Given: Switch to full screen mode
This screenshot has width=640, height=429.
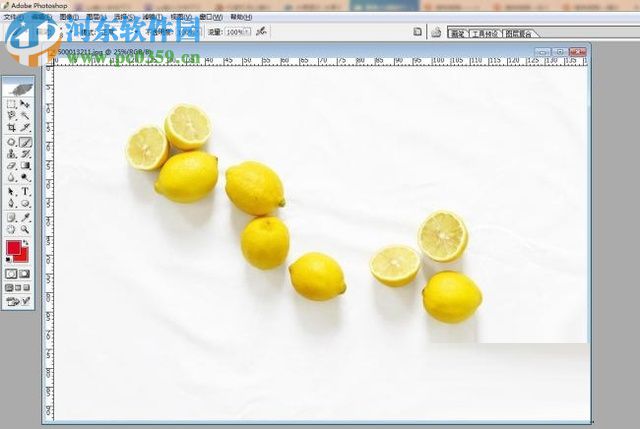Looking at the screenshot, I should (x=27, y=288).
